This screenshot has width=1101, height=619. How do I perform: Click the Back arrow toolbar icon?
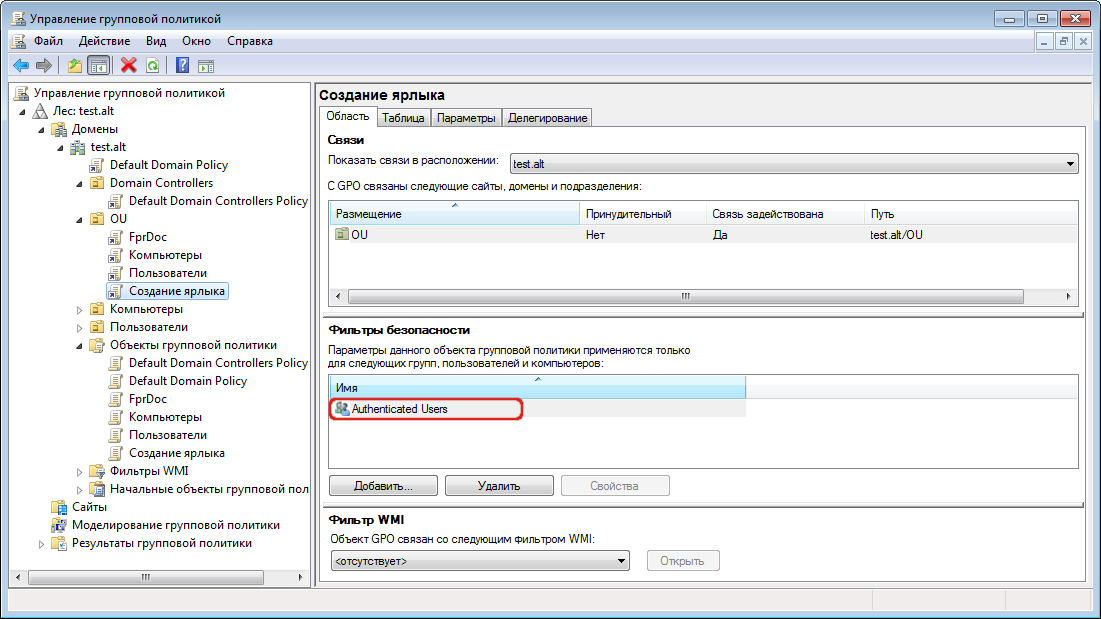pyautogui.click(x=21, y=65)
